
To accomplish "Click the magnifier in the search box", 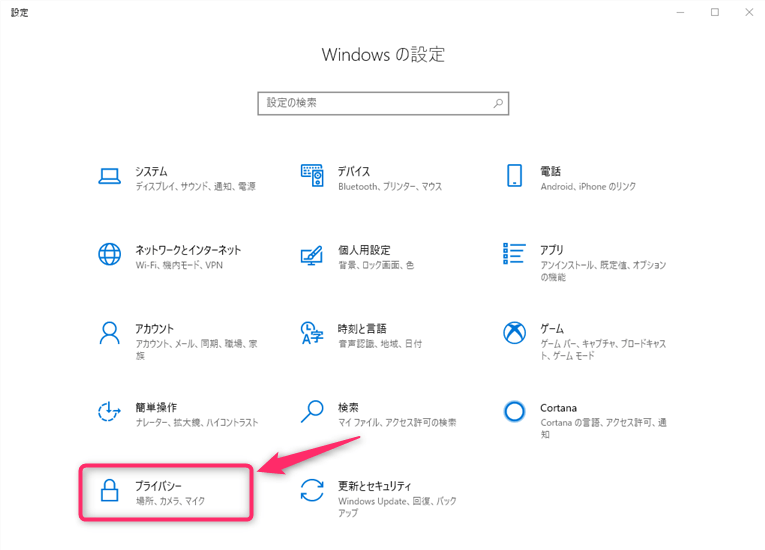I will pos(498,103).
